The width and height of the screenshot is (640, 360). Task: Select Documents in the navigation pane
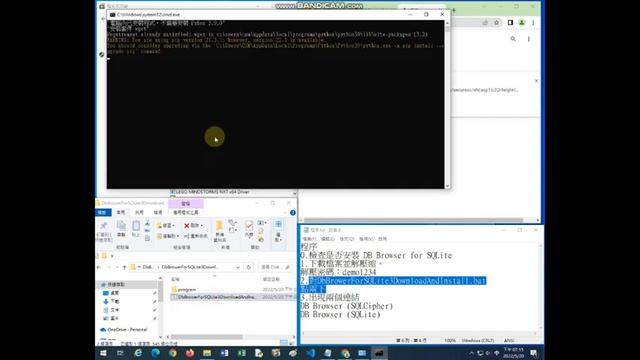coord(115,310)
